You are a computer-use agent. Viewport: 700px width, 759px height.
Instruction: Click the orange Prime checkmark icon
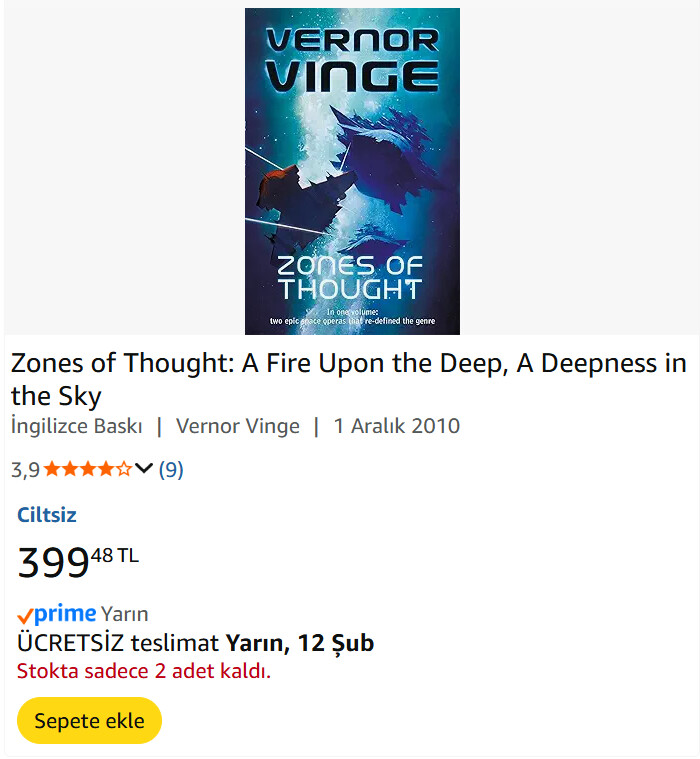click(x=25, y=616)
